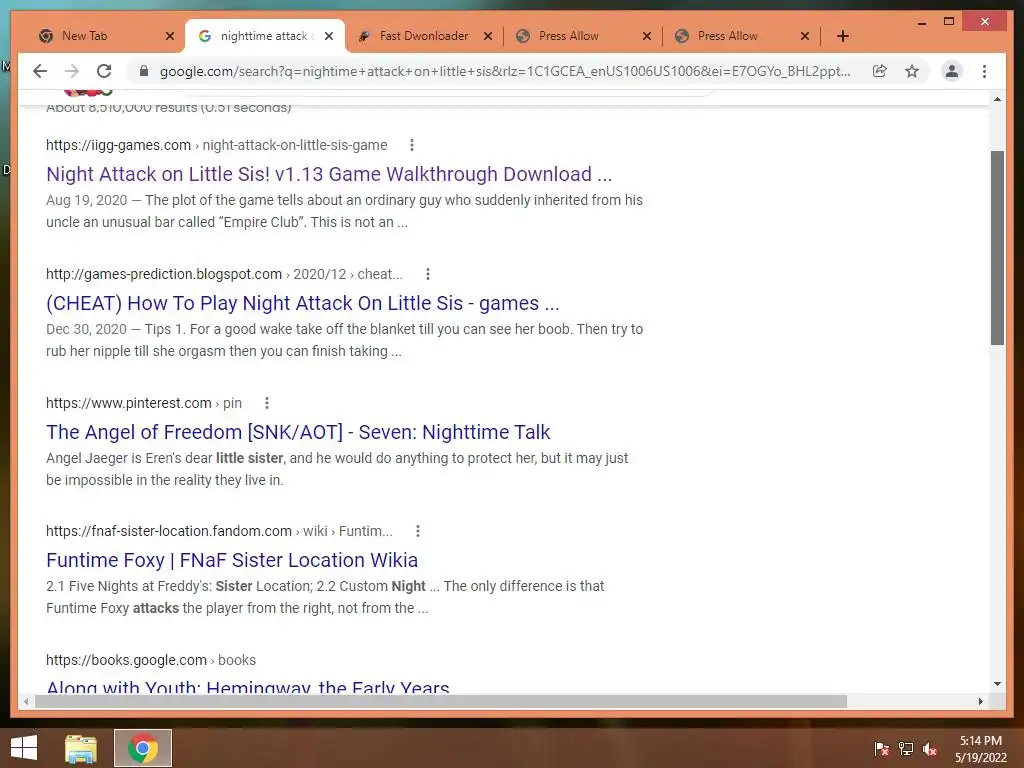The width and height of the screenshot is (1024, 768).
Task: Open the network tray icon
Action: (906, 749)
